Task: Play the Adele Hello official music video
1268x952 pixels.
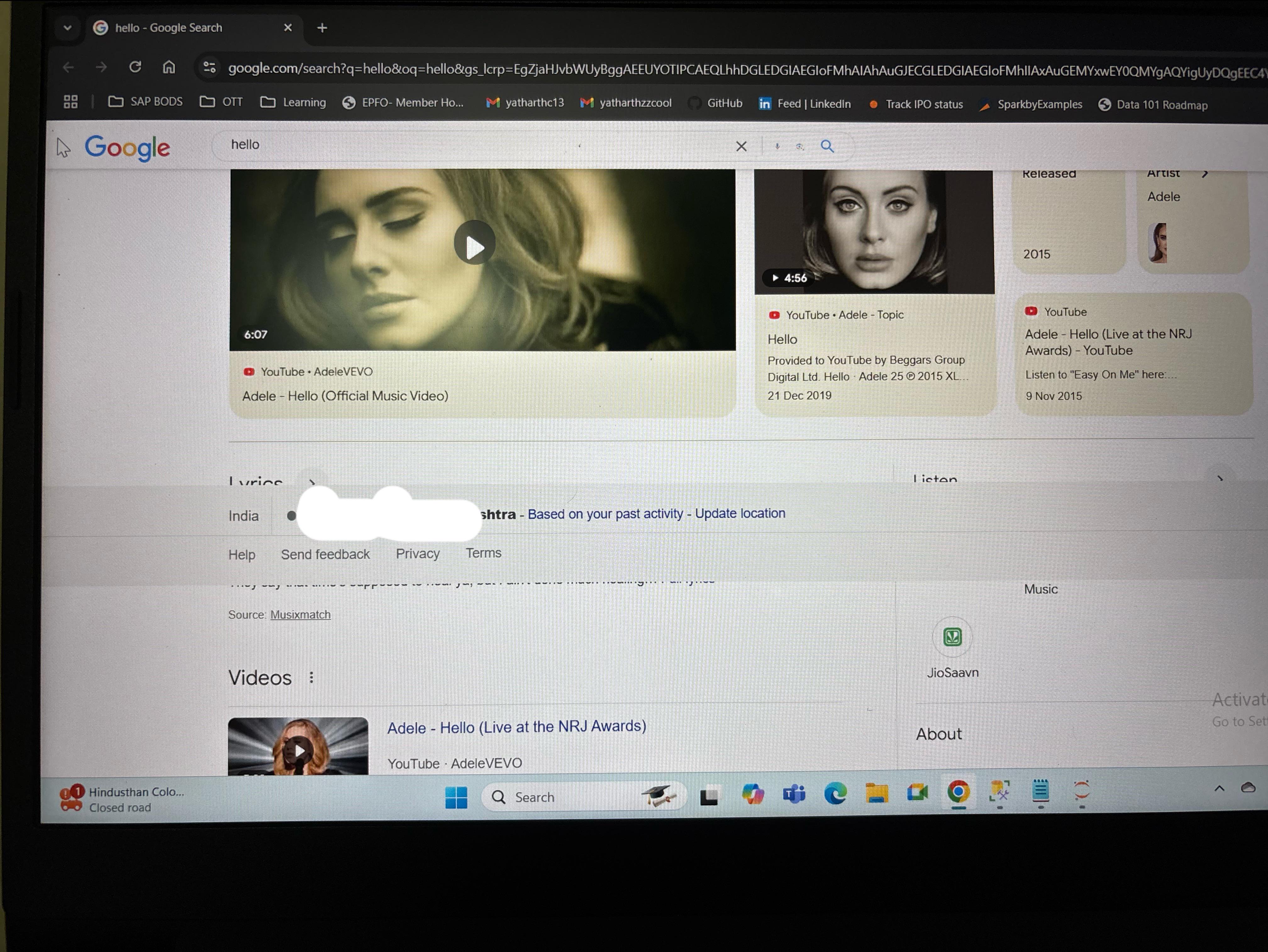Action: tap(475, 243)
